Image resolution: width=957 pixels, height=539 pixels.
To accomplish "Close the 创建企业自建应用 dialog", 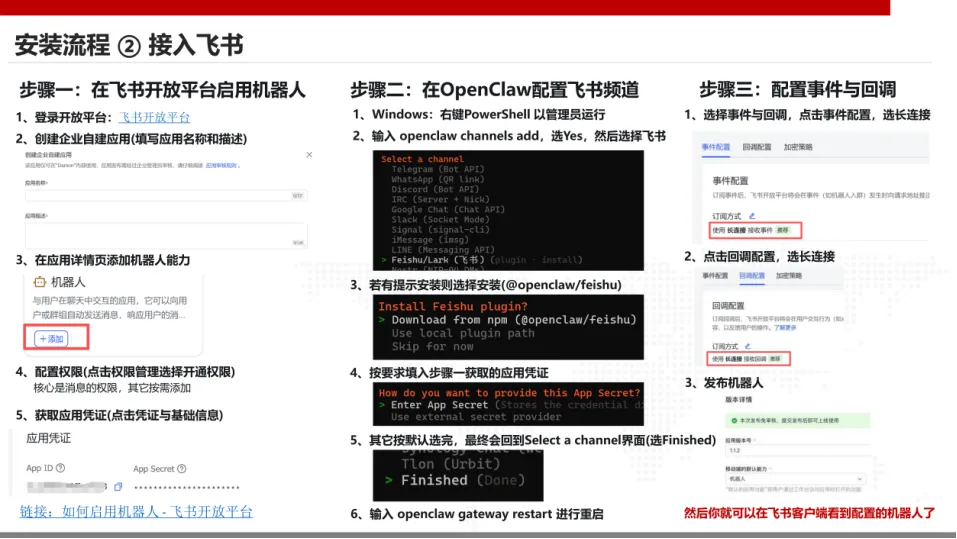I will (x=309, y=154).
